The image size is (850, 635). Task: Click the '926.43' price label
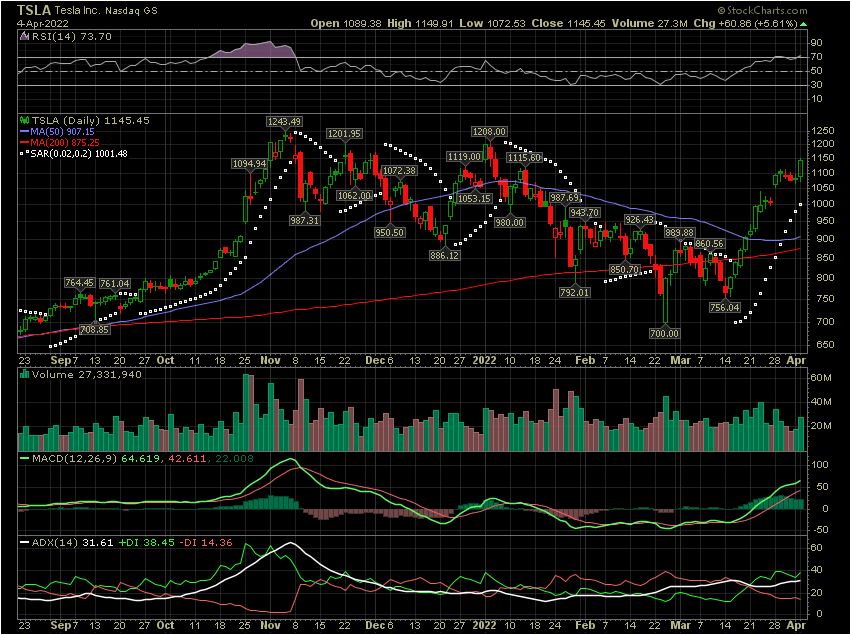(x=640, y=220)
